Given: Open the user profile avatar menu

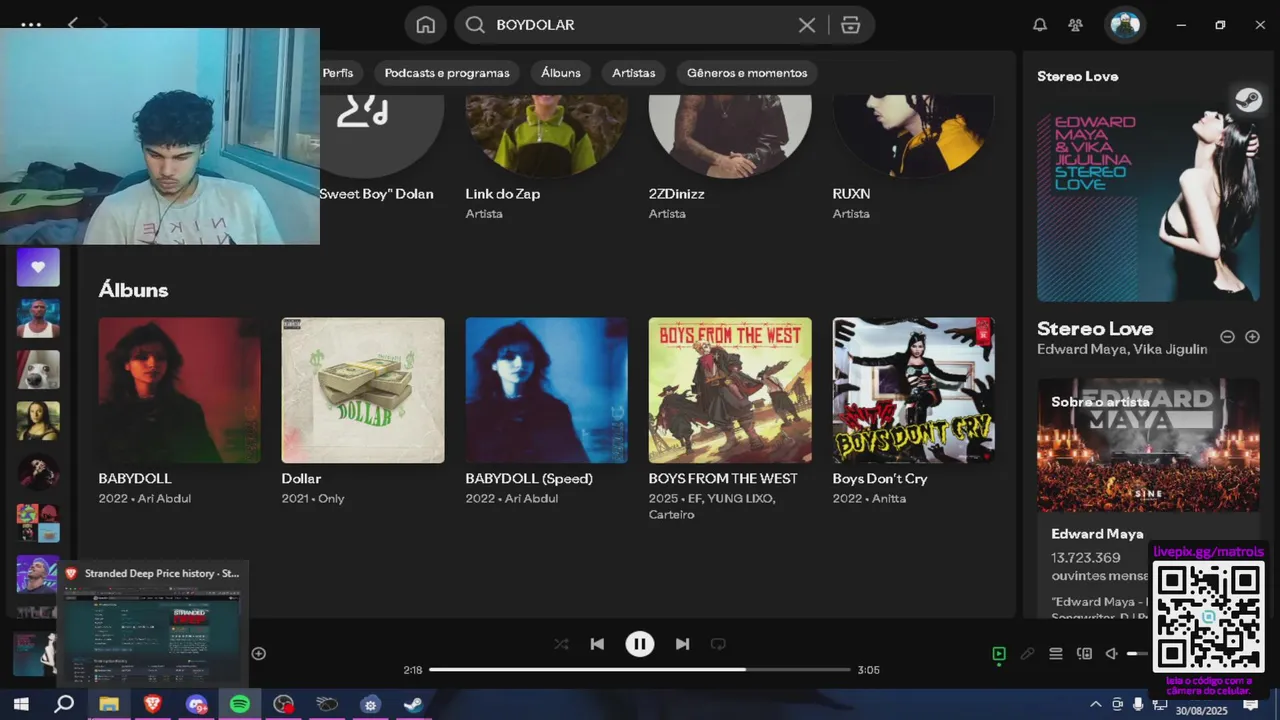Looking at the screenshot, I should [x=1125, y=25].
